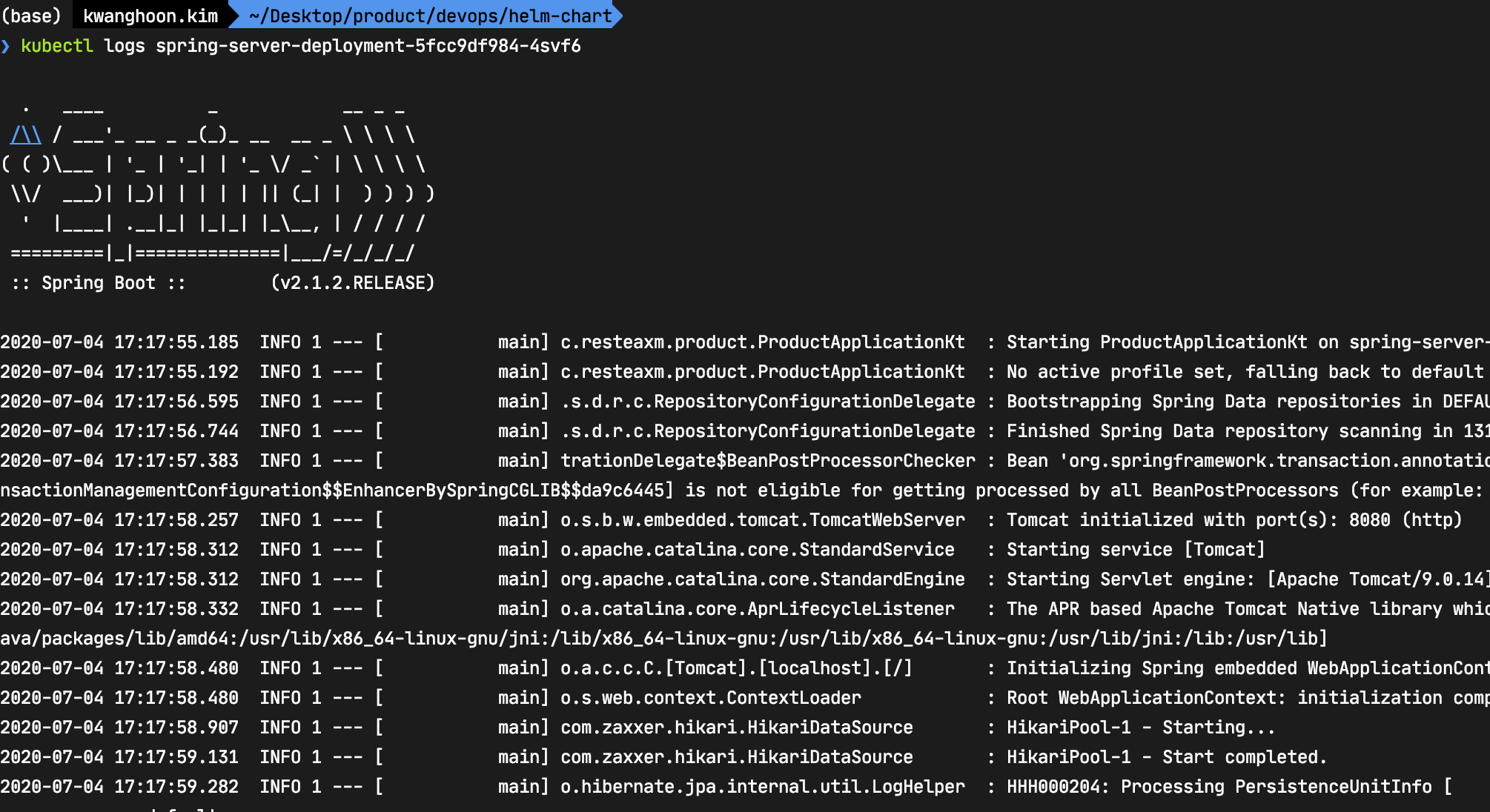The height and width of the screenshot is (812, 1490).
Task: Click the o.hibernate.jpa.internal.util.LogHelper logger name
Action: point(762,787)
